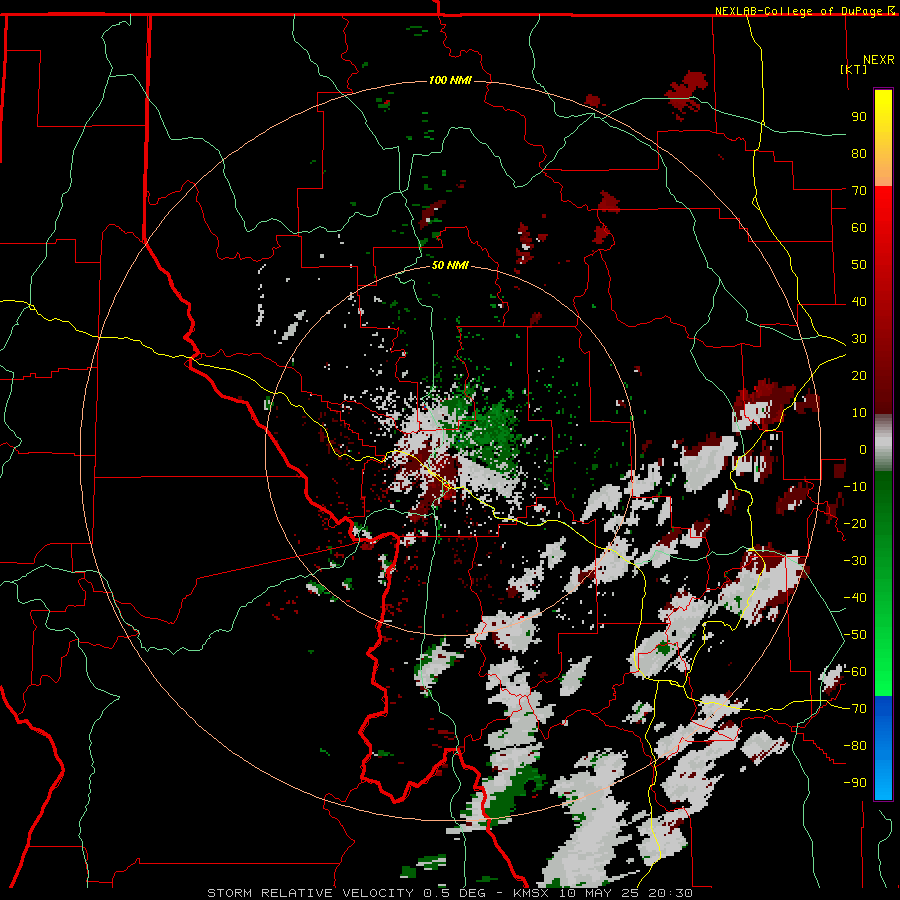Click the 30 value on velocity scale
Image resolution: width=900 pixels, height=900 pixels.
pyautogui.click(x=859, y=339)
